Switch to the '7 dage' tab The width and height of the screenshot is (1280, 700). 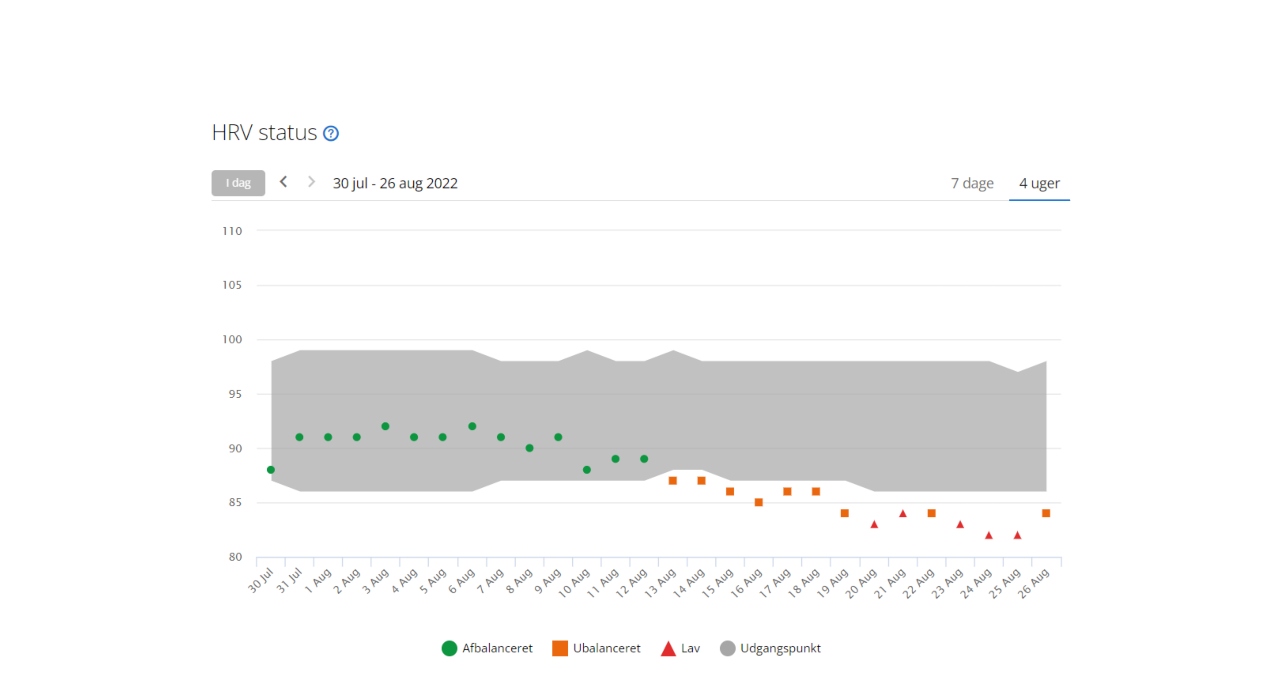971,183
